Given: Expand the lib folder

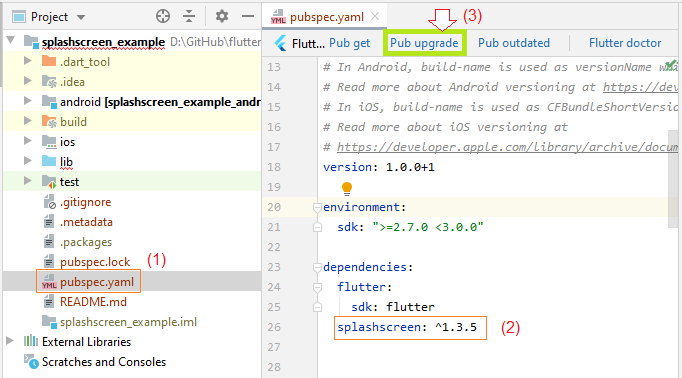Looking at the screenshot, I should pyautogui.click(x=27, y=161).
